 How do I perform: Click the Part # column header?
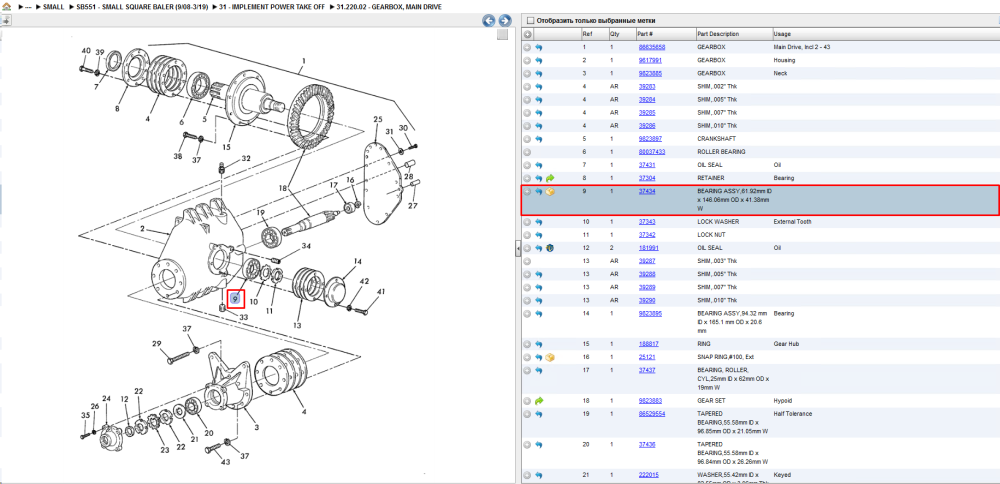click(x=645, y=34)
